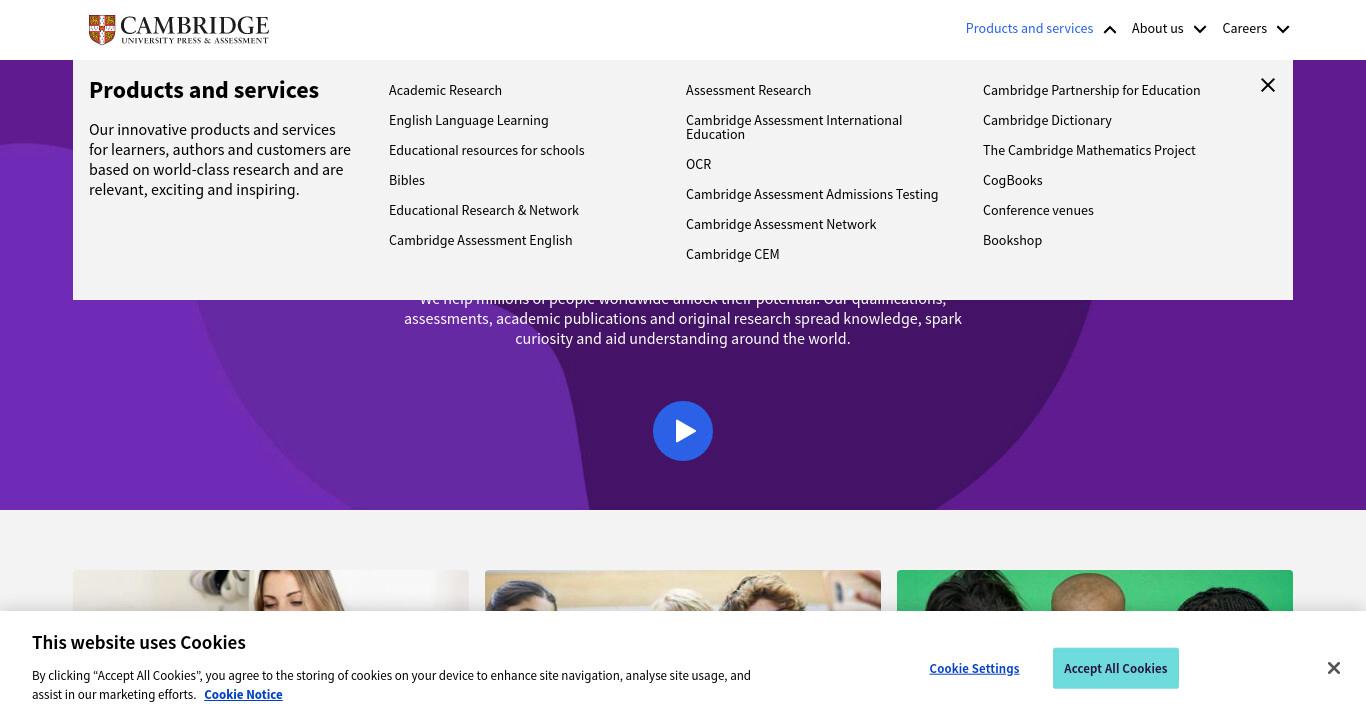Read the Cookie Notice link
Screen dimensions: 1366x728
click(243, 694)
